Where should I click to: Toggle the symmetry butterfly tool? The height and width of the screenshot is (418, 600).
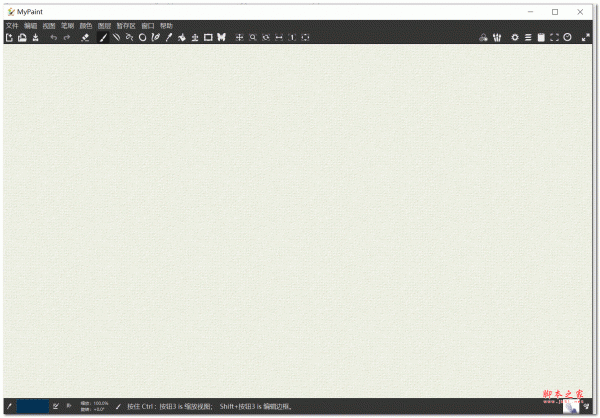pyautogui.click(x=222, y=37)
